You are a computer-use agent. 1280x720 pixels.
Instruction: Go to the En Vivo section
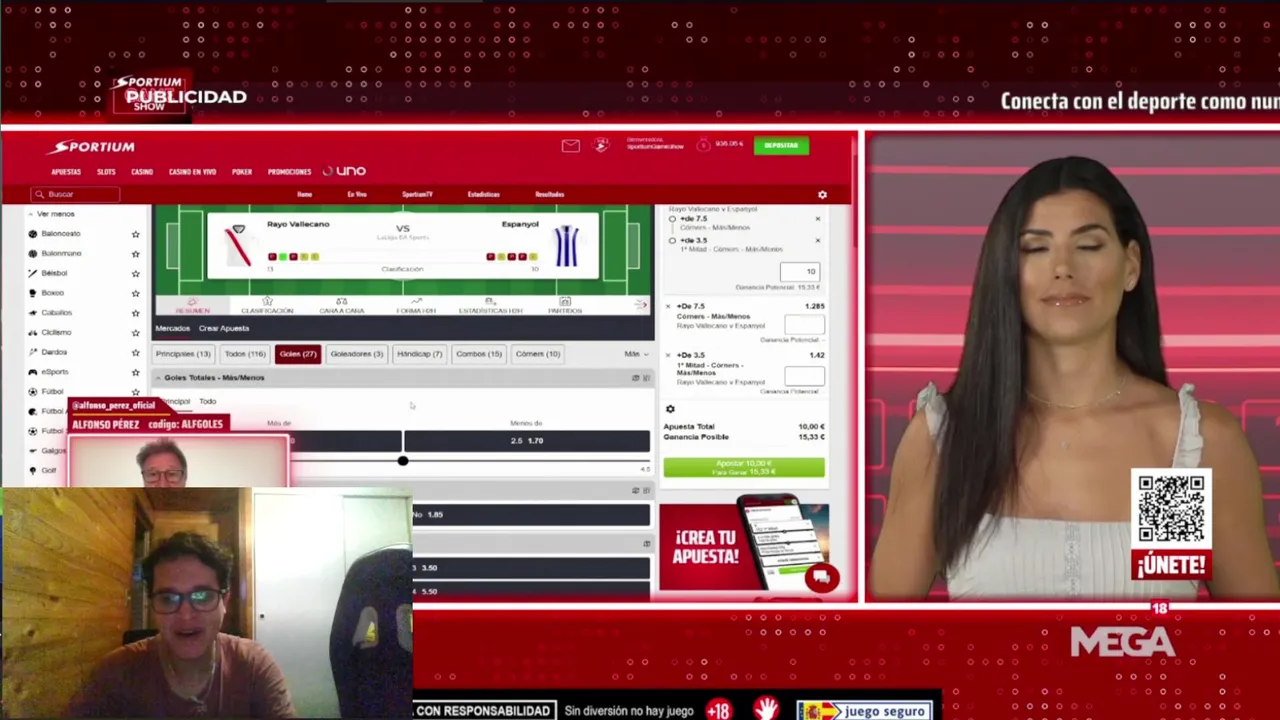(x=357, y=195)
